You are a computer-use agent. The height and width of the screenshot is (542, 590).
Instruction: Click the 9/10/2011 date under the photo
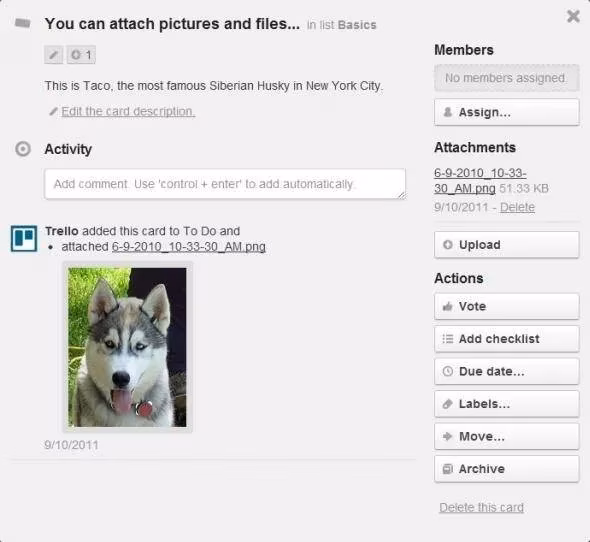71,445
